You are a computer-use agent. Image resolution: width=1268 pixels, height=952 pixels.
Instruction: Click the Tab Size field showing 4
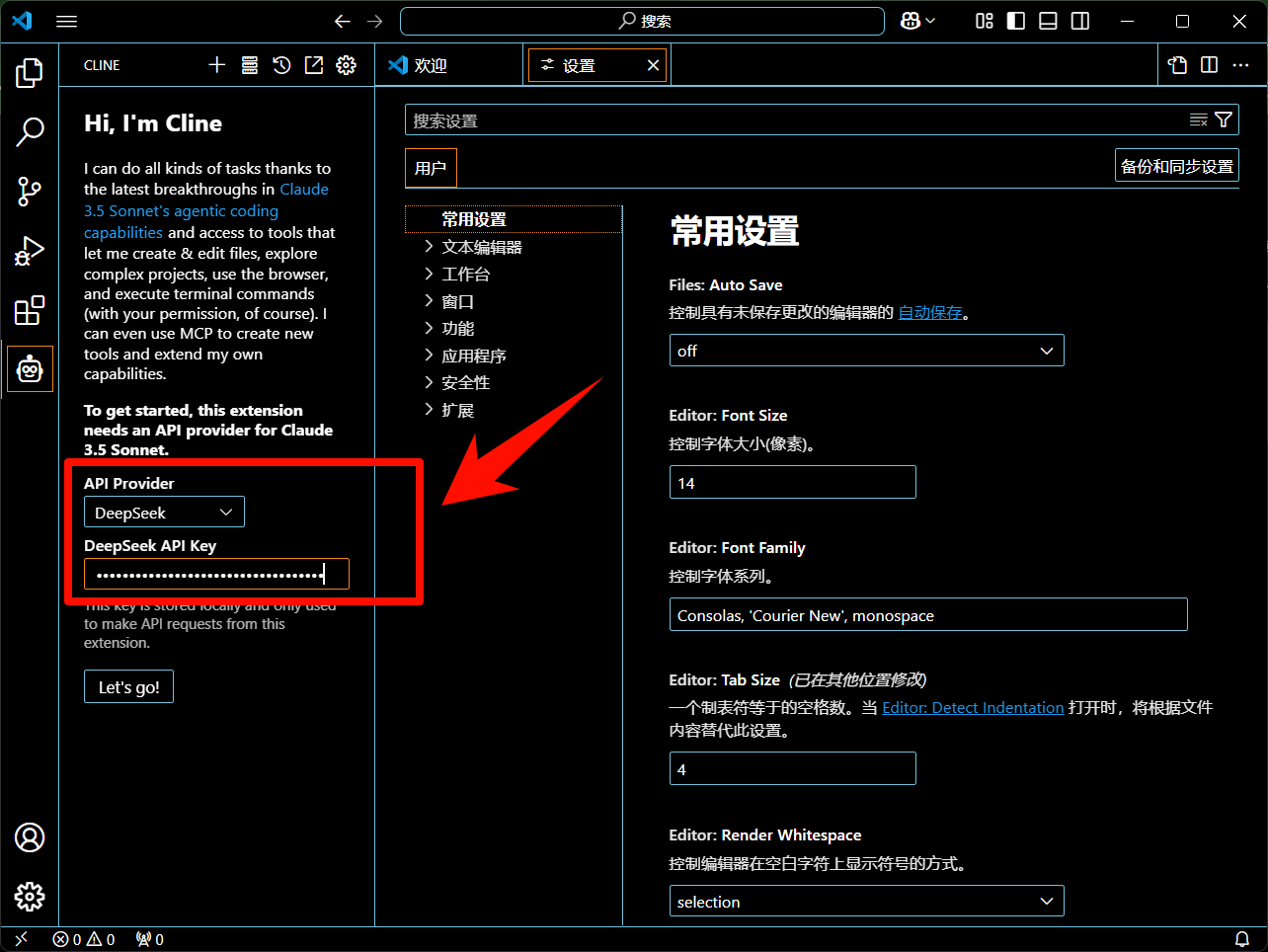pos(792,768)
